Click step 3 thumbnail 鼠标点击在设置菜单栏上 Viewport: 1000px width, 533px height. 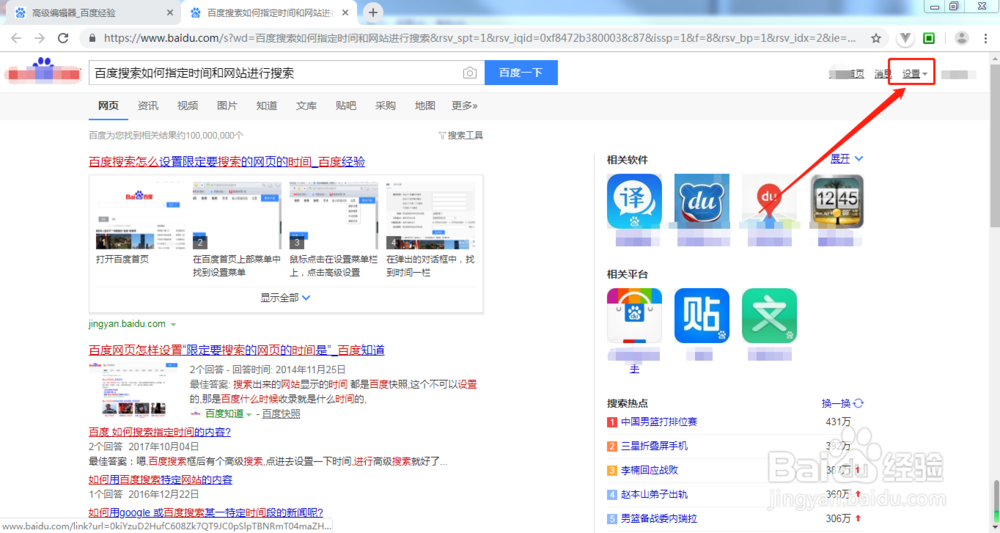334,215
